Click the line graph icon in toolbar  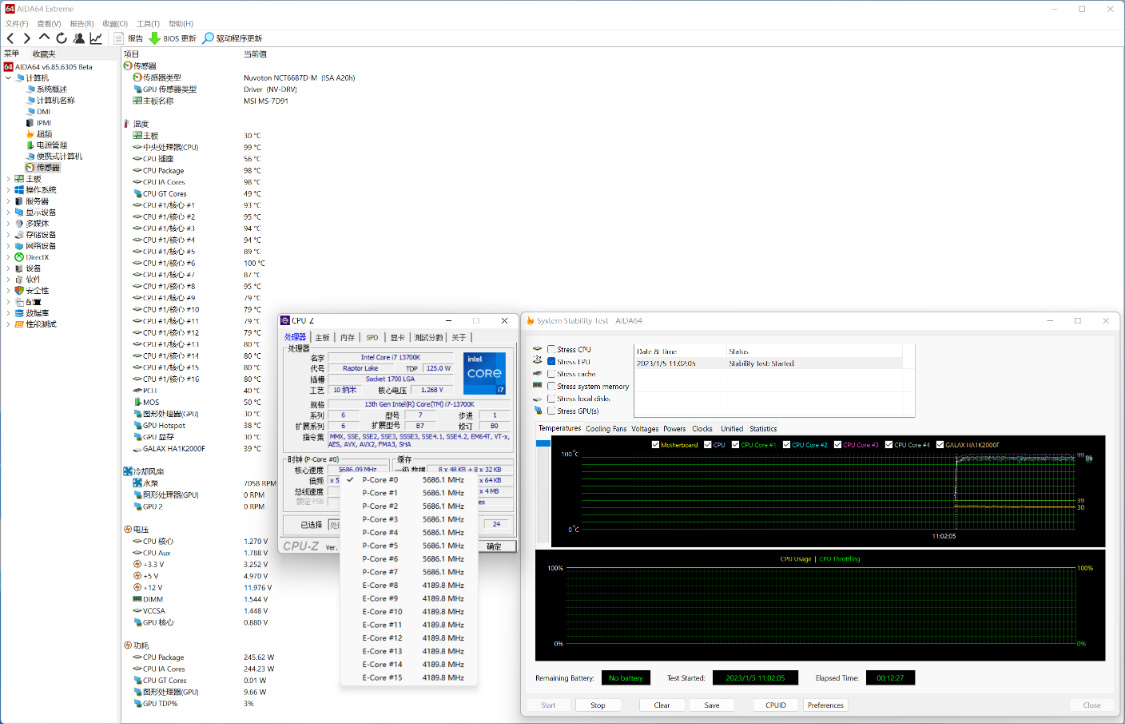[x=96, y=38]
